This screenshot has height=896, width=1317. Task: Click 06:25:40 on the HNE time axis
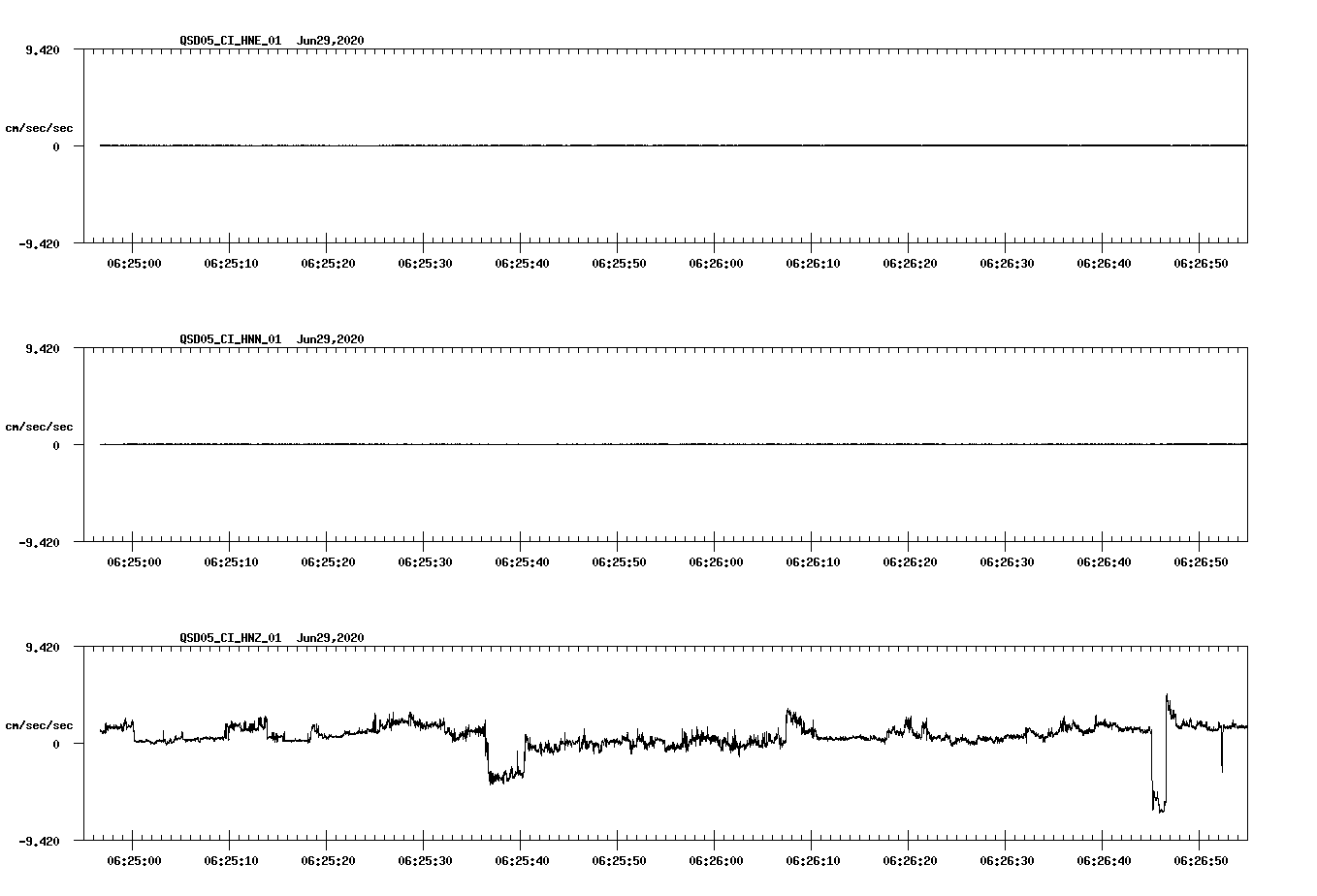pyautogui.click(x=522, y=263)
